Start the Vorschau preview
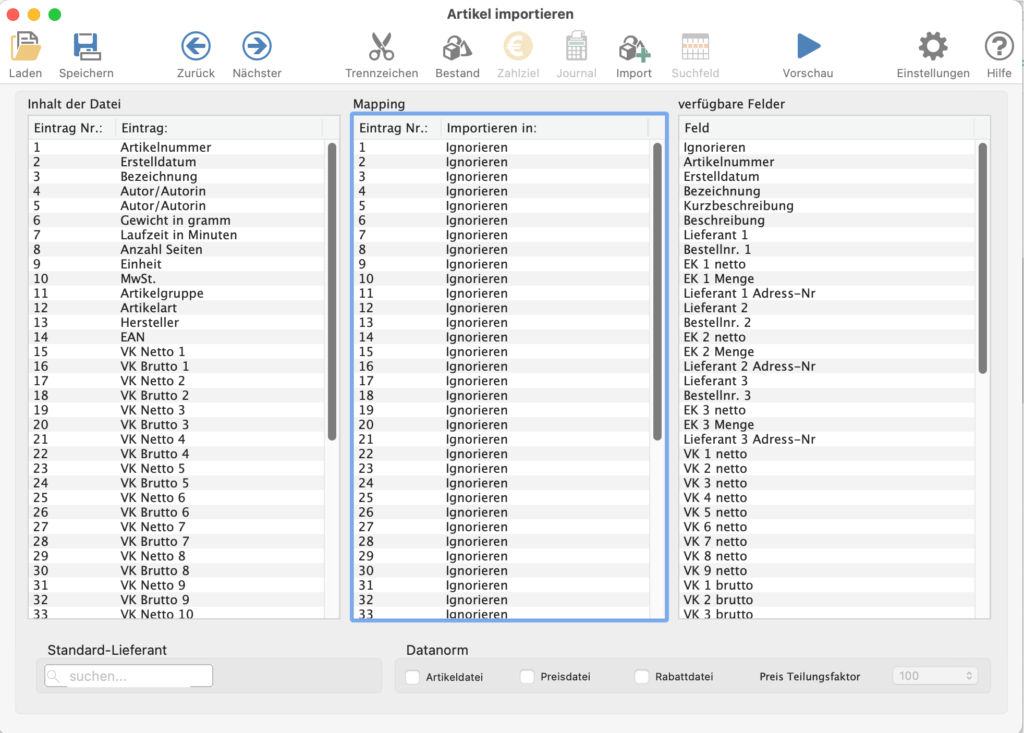 808,46
